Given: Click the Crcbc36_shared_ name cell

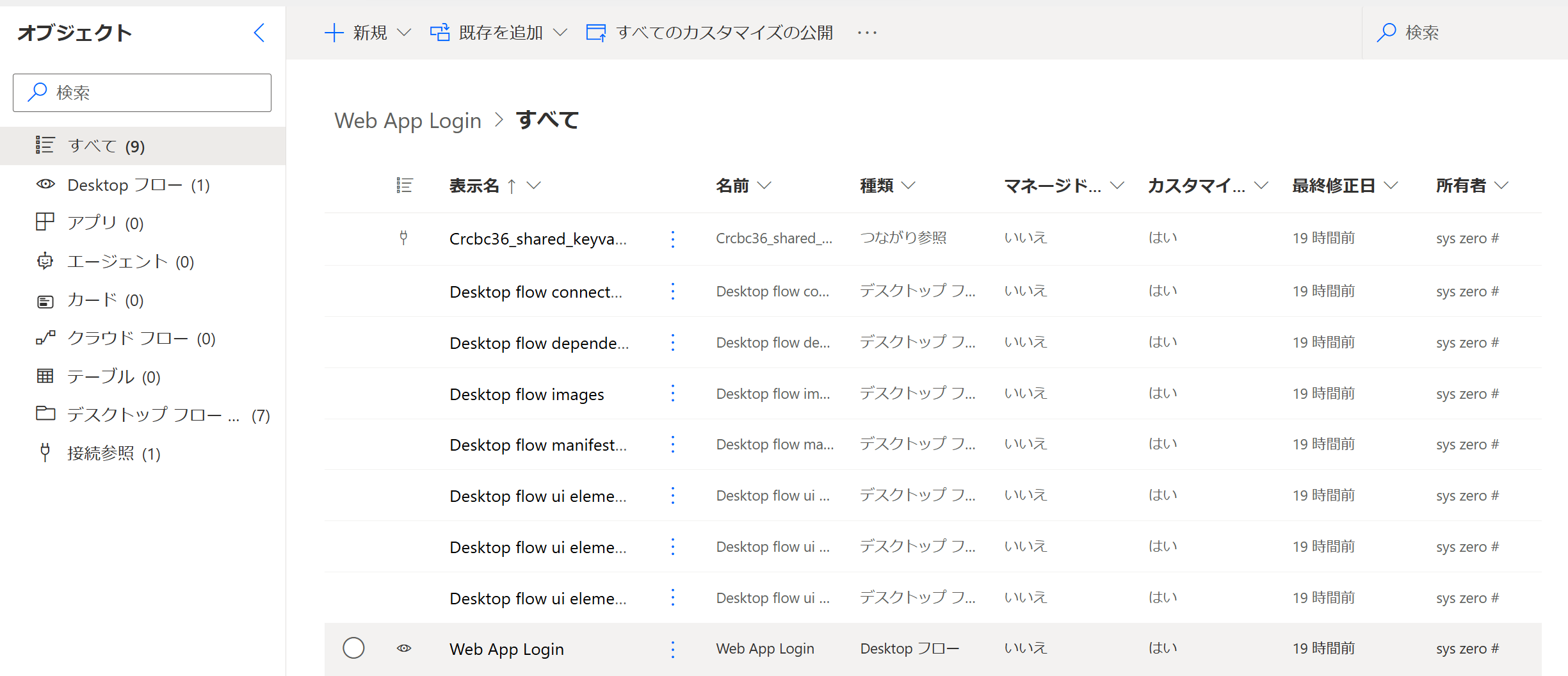Looking at the screenshot, I should coord(774,238).
